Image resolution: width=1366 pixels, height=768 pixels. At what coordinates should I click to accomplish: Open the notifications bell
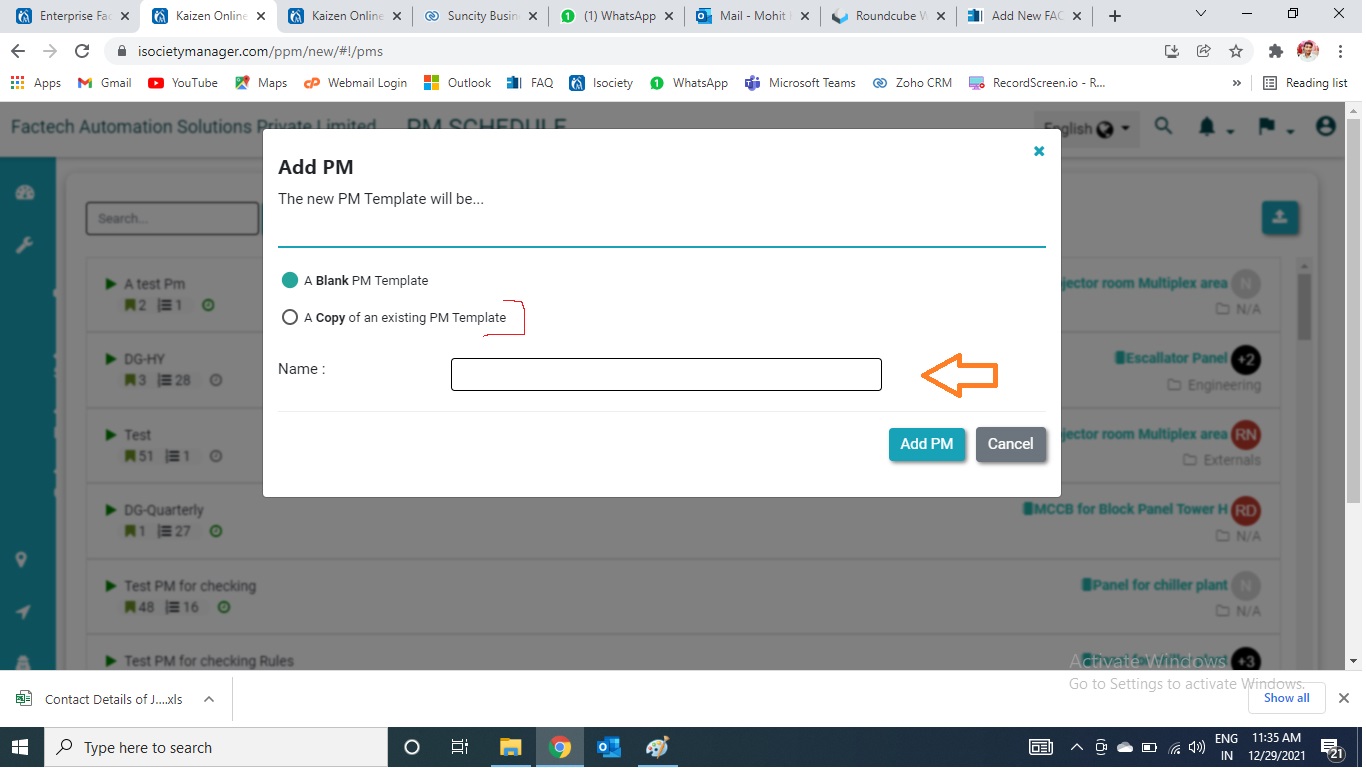(x=1206, y=127)
